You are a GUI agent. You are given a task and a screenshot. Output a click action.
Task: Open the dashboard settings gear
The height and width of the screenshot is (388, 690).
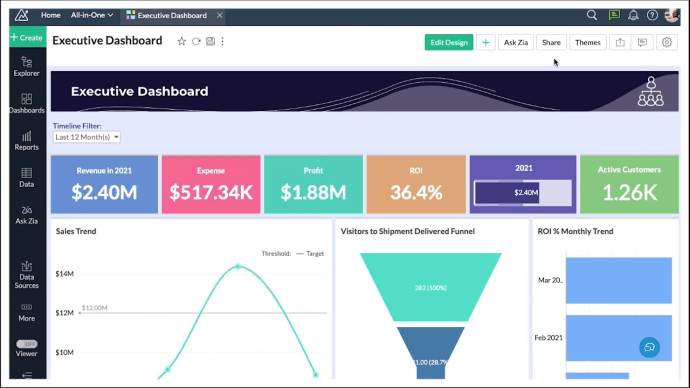tap(667, 42)
